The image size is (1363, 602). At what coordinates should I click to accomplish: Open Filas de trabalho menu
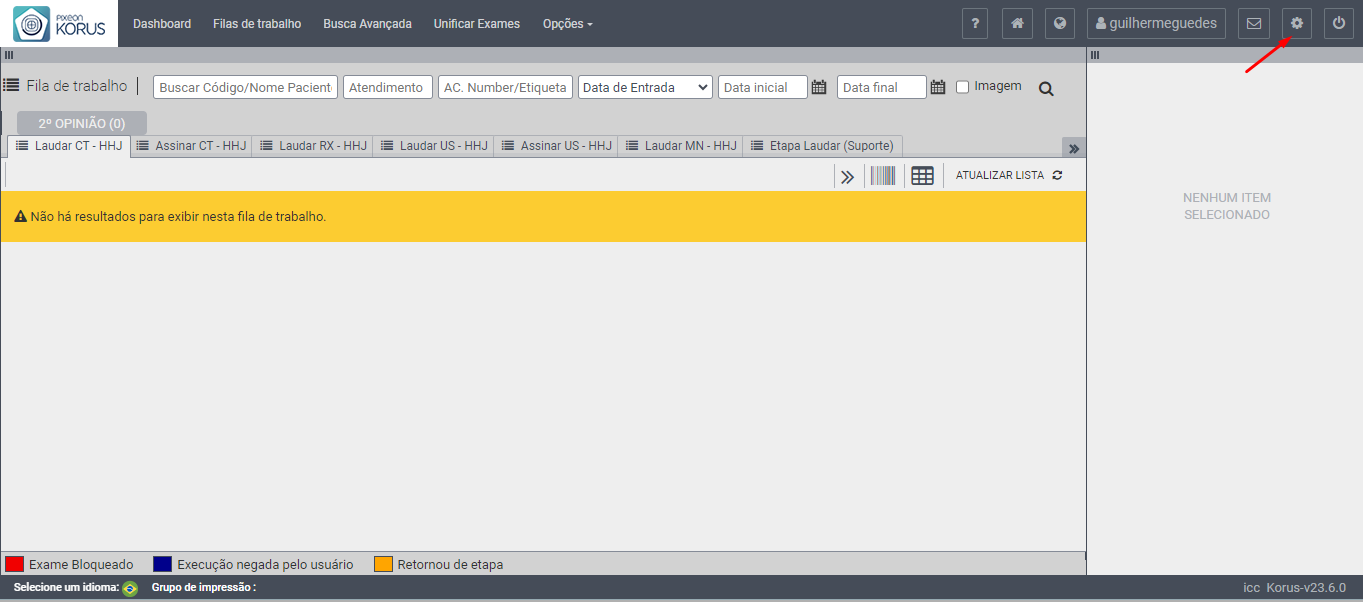pyautogui.click(x=257, y=23)
